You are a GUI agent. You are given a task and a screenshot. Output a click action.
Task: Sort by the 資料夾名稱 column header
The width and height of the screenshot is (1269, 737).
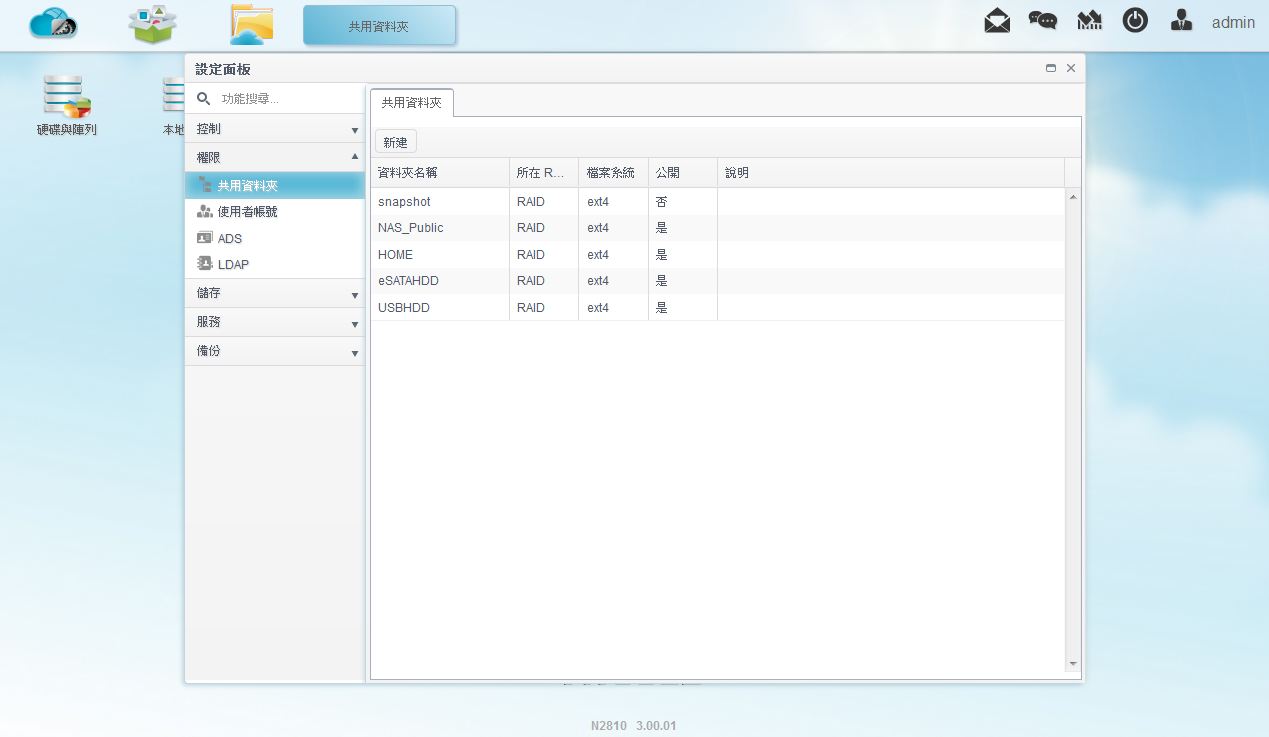439,173
